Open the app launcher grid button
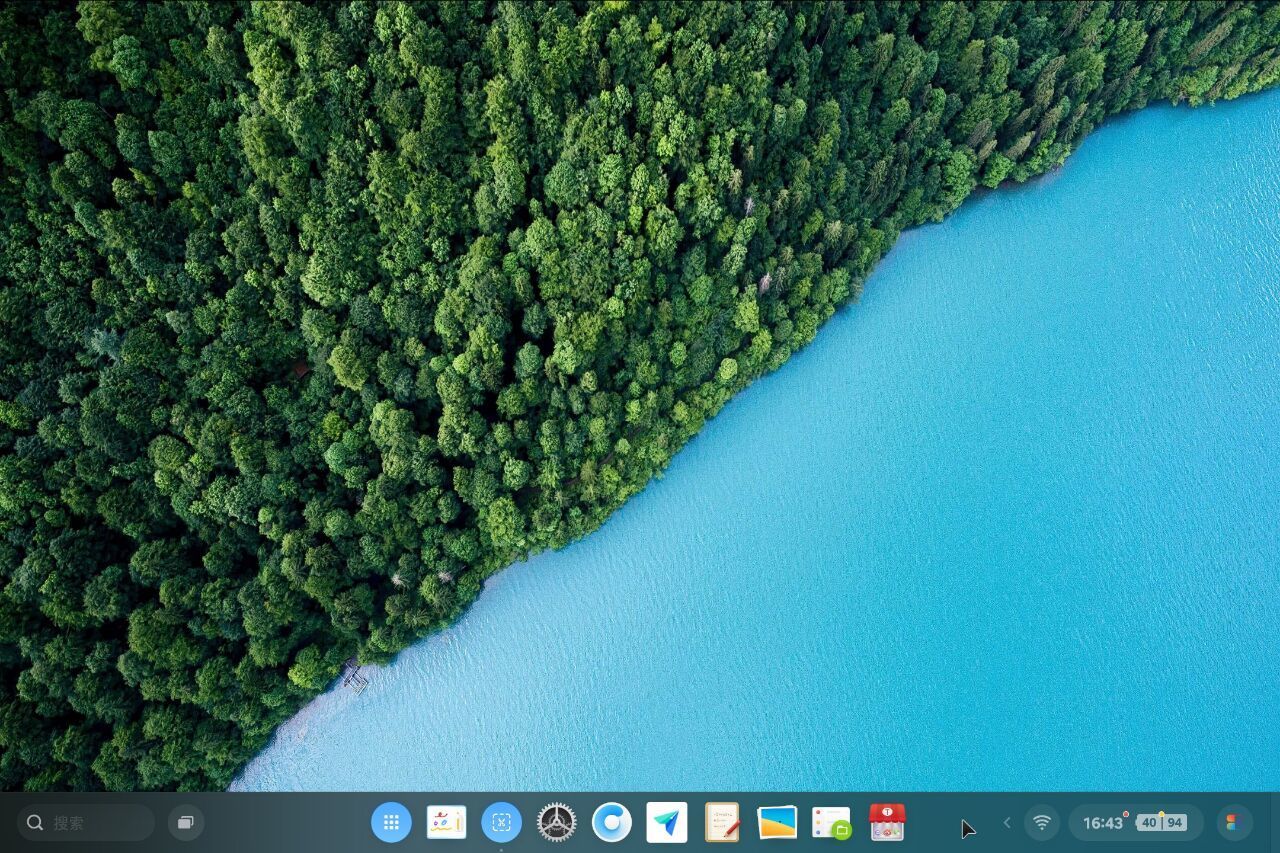Image resolution: width=1280 pixels, height=853 pixels. click(x=391, y=823)
